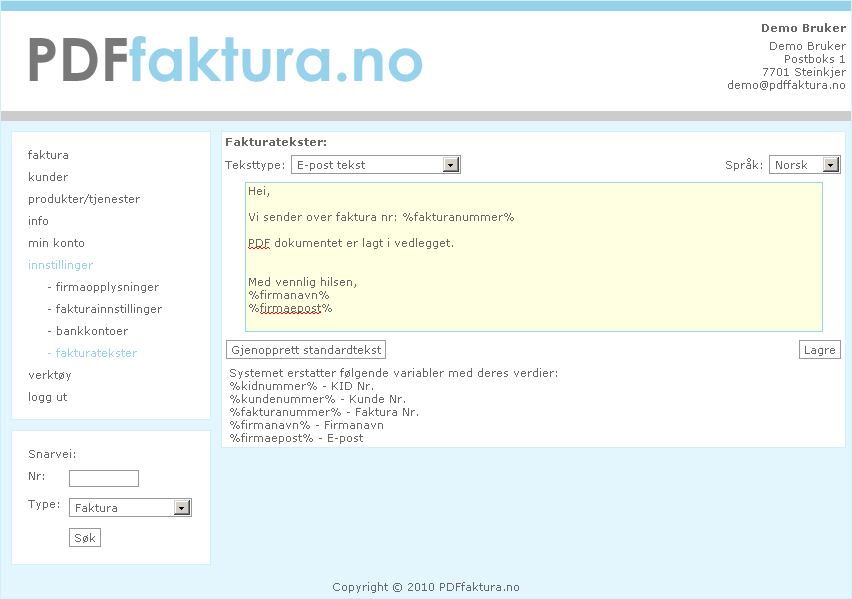The height and width of the screenshot is (599, 852).
Task: Click %fakturanummer% variable in text area
Action: coord(459,217)
